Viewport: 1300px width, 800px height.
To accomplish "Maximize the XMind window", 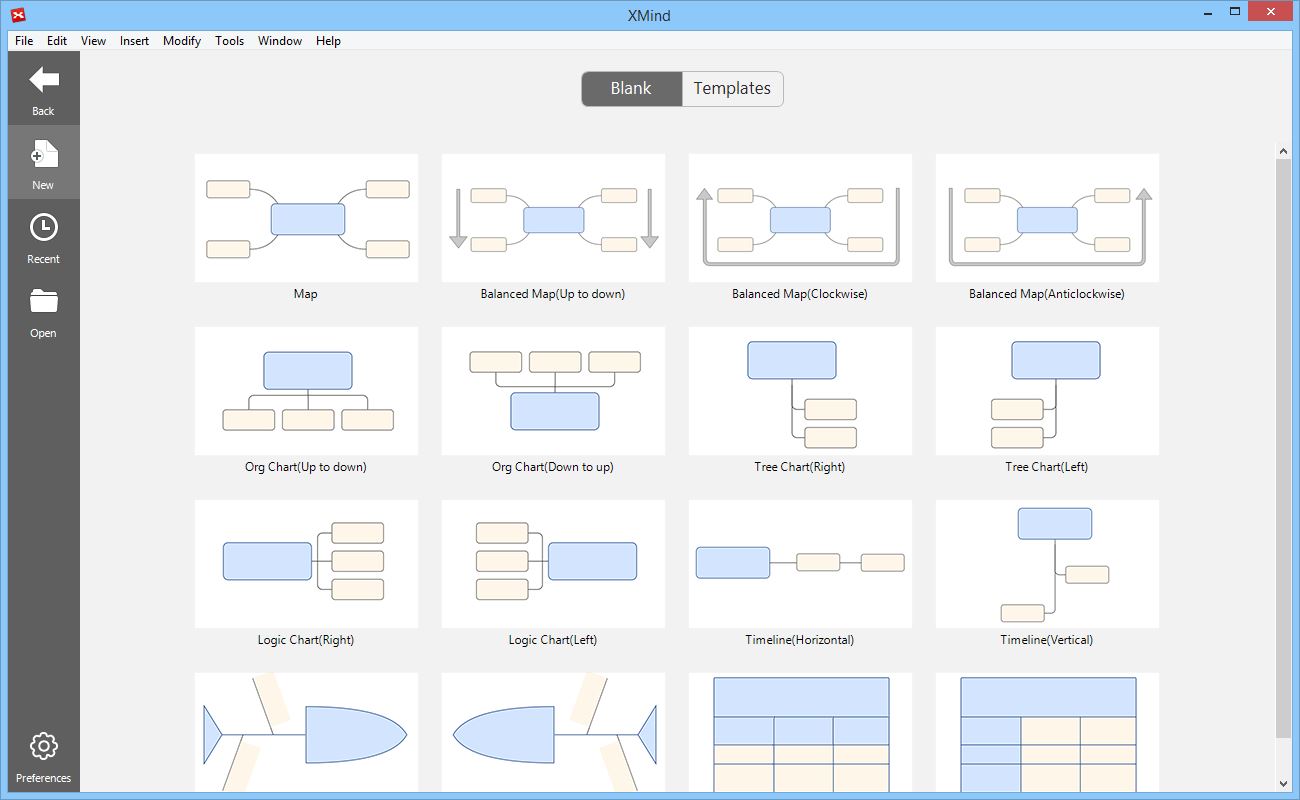I will (1234, 11).
